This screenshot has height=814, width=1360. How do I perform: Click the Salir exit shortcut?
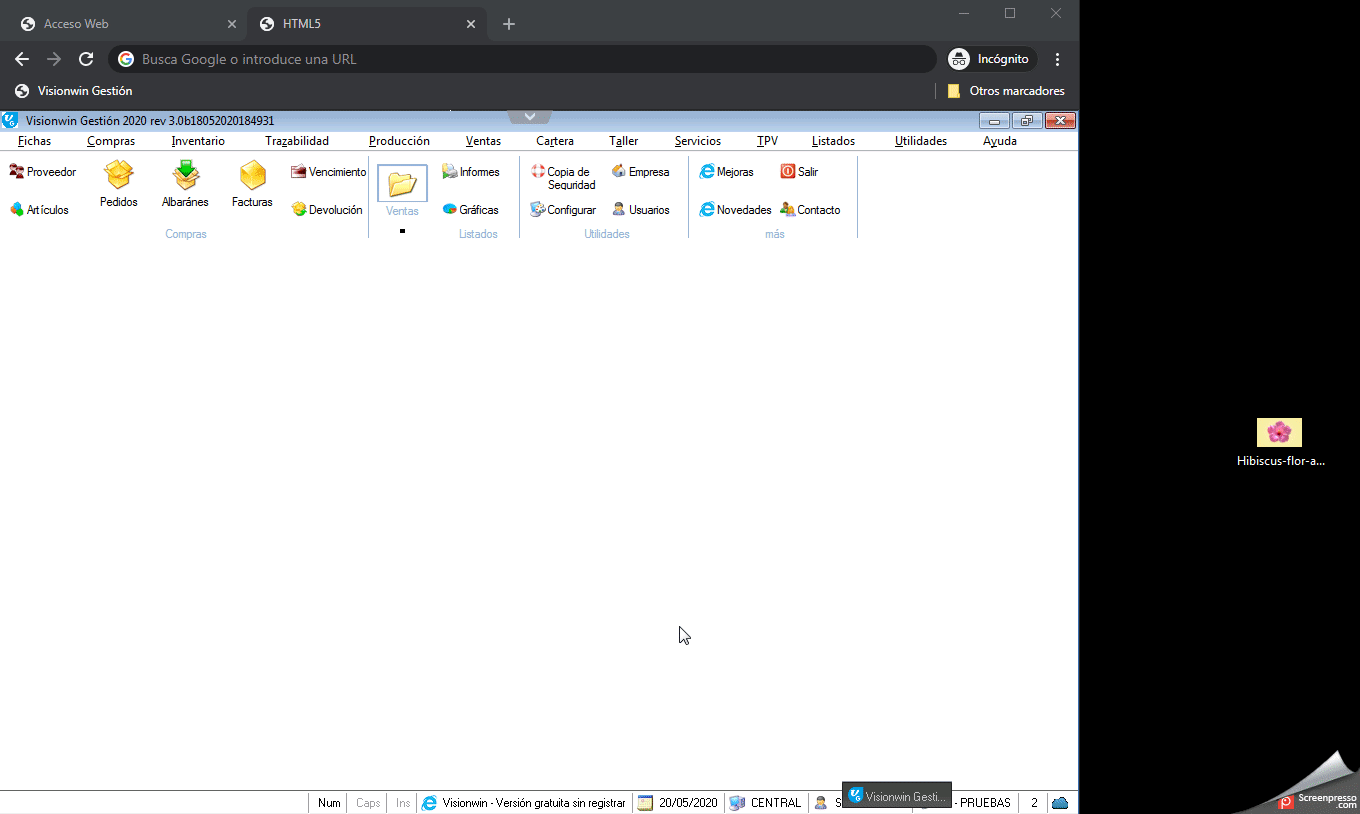800,172
